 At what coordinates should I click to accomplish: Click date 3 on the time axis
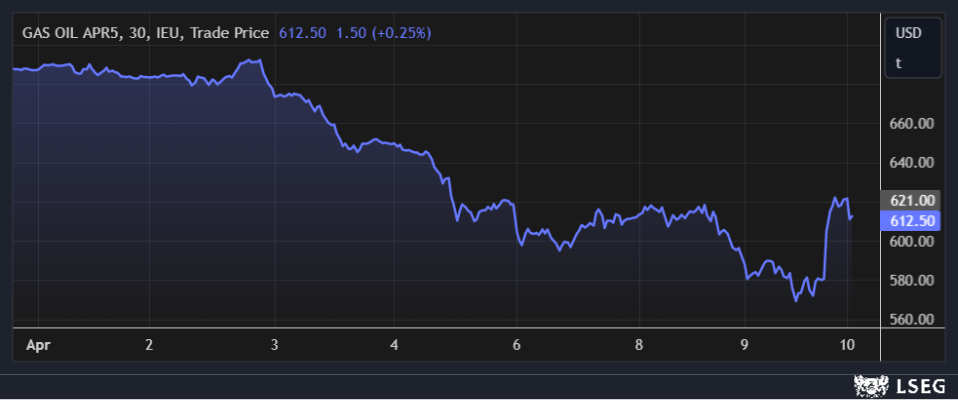click(274, 345)
